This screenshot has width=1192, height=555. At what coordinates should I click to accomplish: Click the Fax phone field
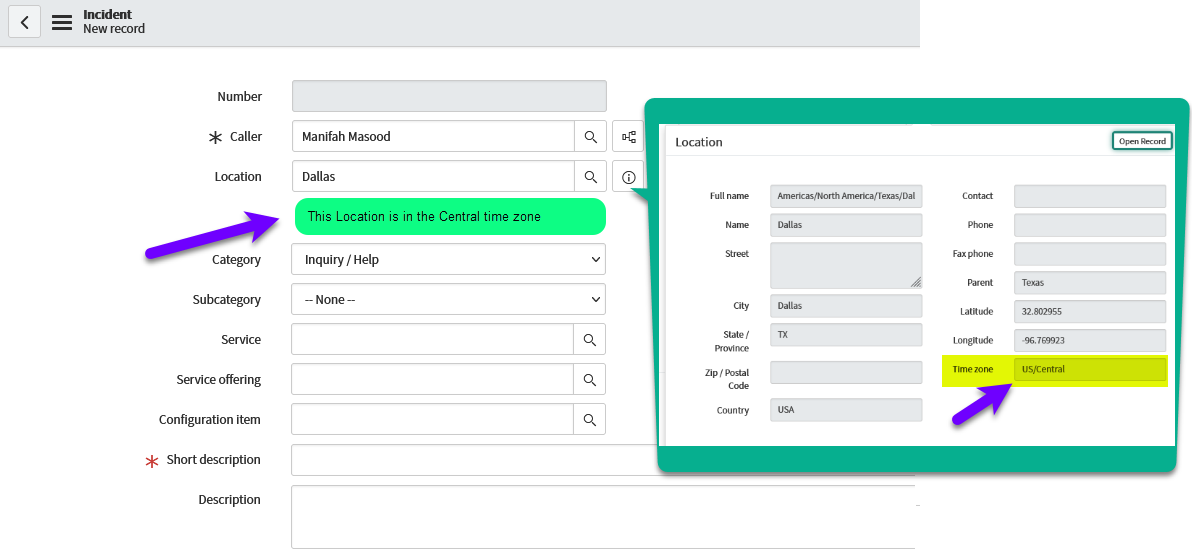click(1090, 253)
